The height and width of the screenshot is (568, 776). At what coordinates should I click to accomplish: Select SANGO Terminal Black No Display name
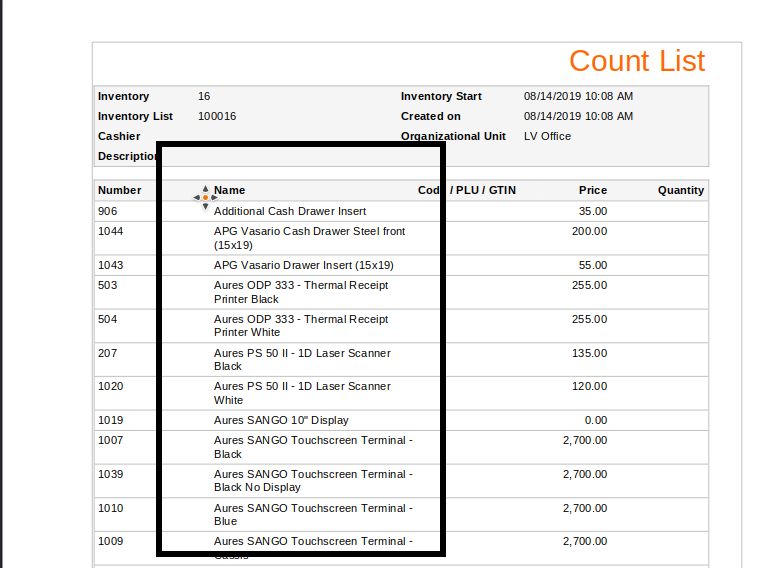pyautogui.click(x=313, y=481)
